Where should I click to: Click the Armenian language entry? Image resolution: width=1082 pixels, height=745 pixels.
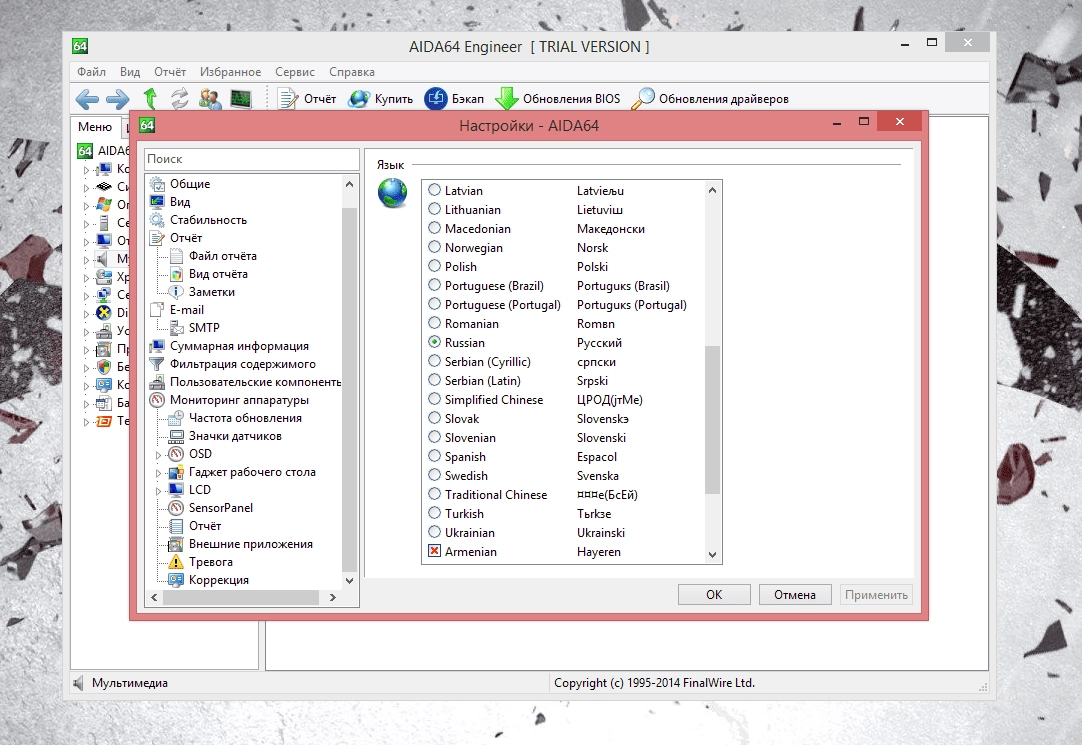pyautogui.click(x=471, y=552)
